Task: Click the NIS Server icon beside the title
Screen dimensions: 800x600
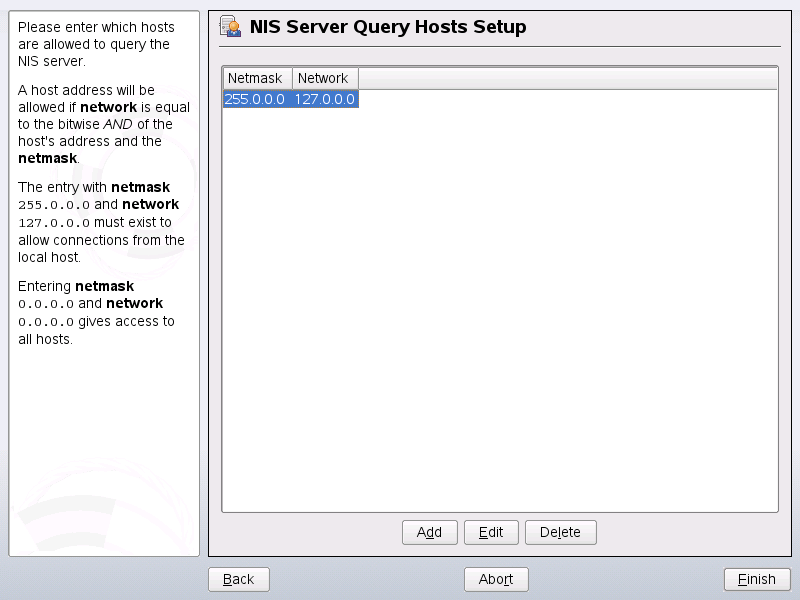Action: pos(230,27)
